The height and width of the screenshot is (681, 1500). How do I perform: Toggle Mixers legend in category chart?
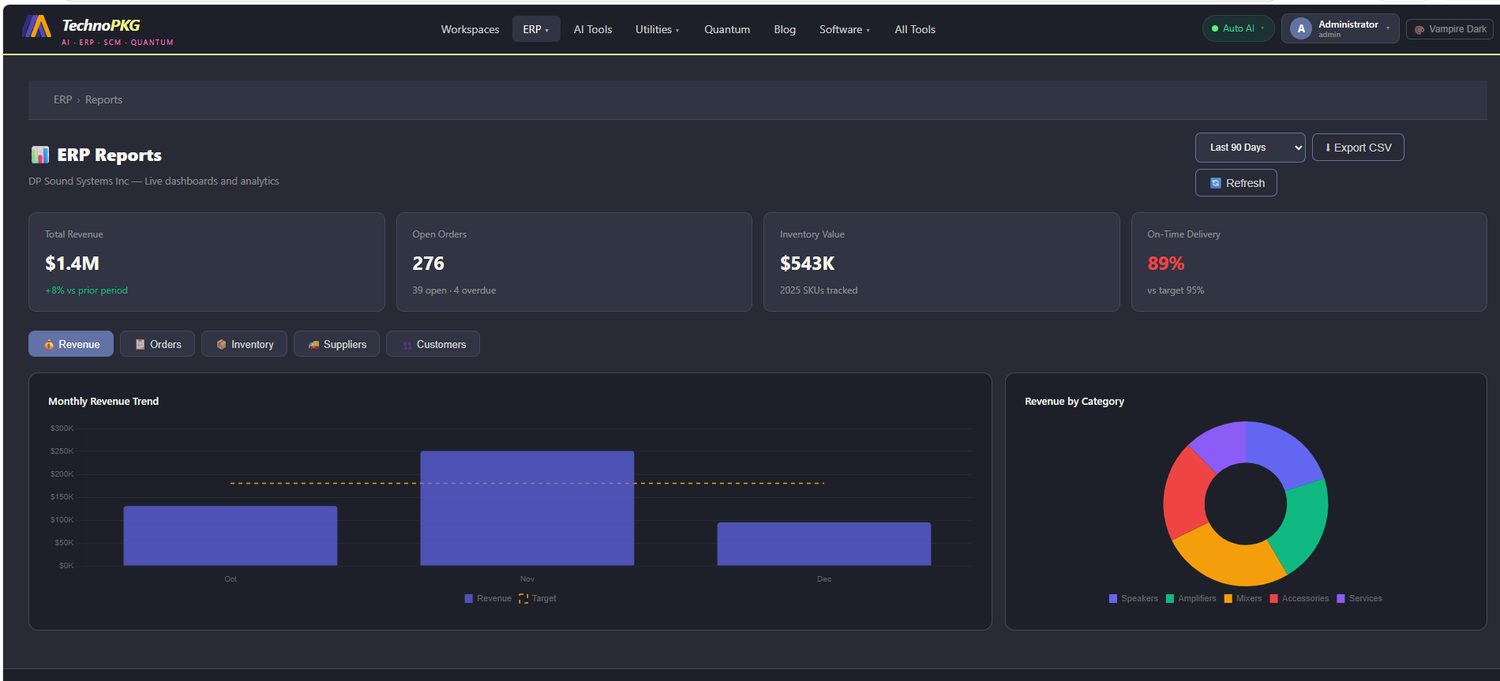1243,598
